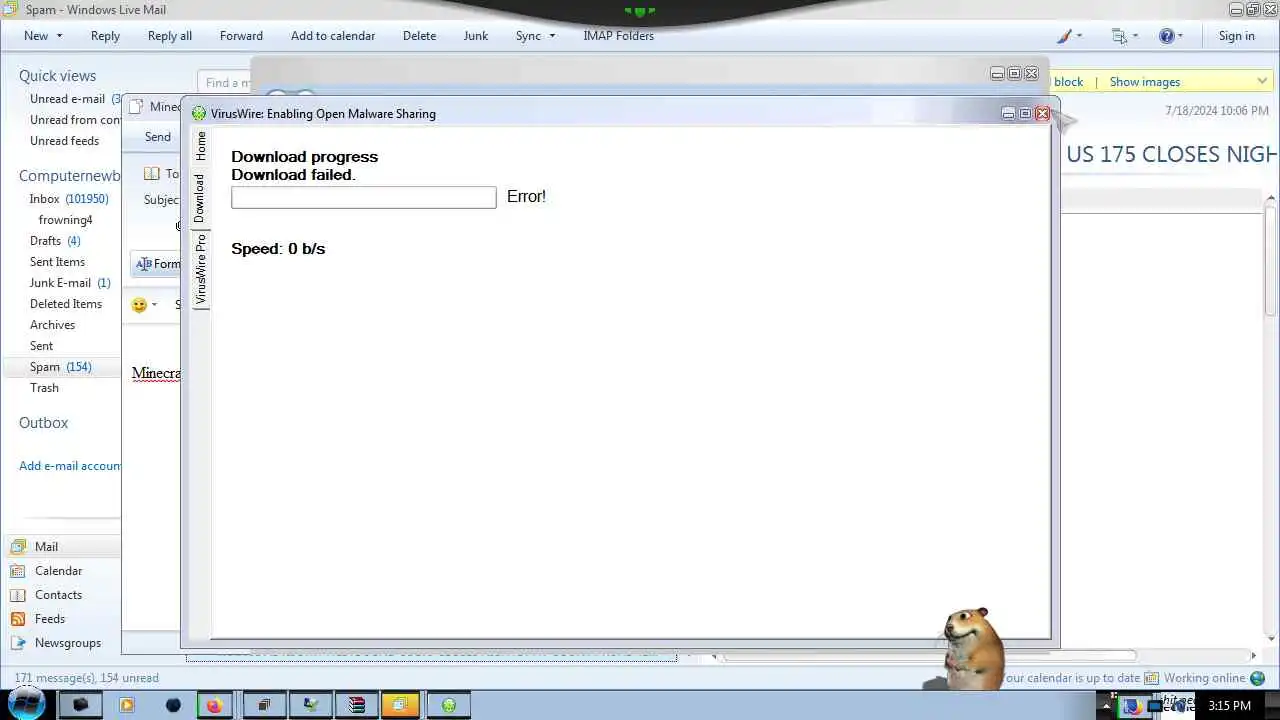
Task: Click the Show images link
Action: (1144, 82)
